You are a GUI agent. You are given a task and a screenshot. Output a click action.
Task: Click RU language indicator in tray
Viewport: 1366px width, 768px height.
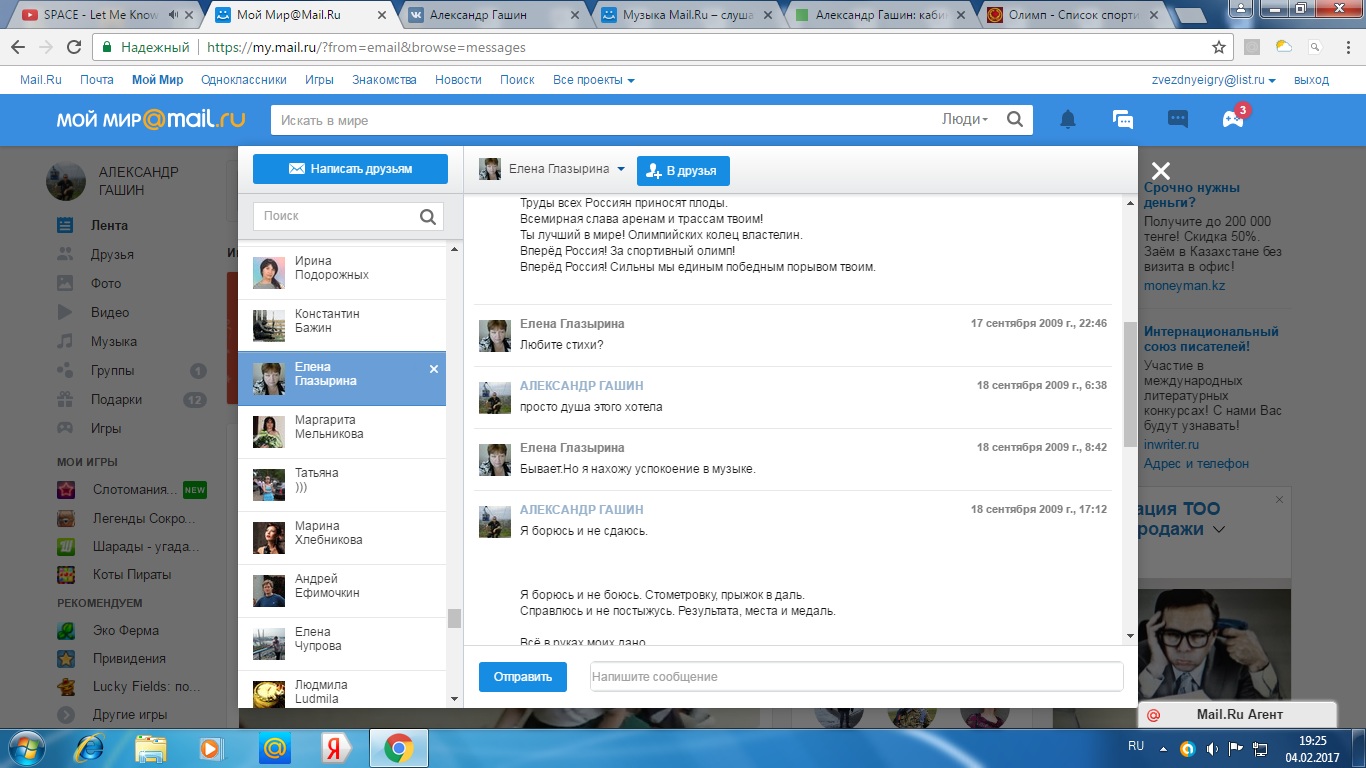(x=1136, y=746)
